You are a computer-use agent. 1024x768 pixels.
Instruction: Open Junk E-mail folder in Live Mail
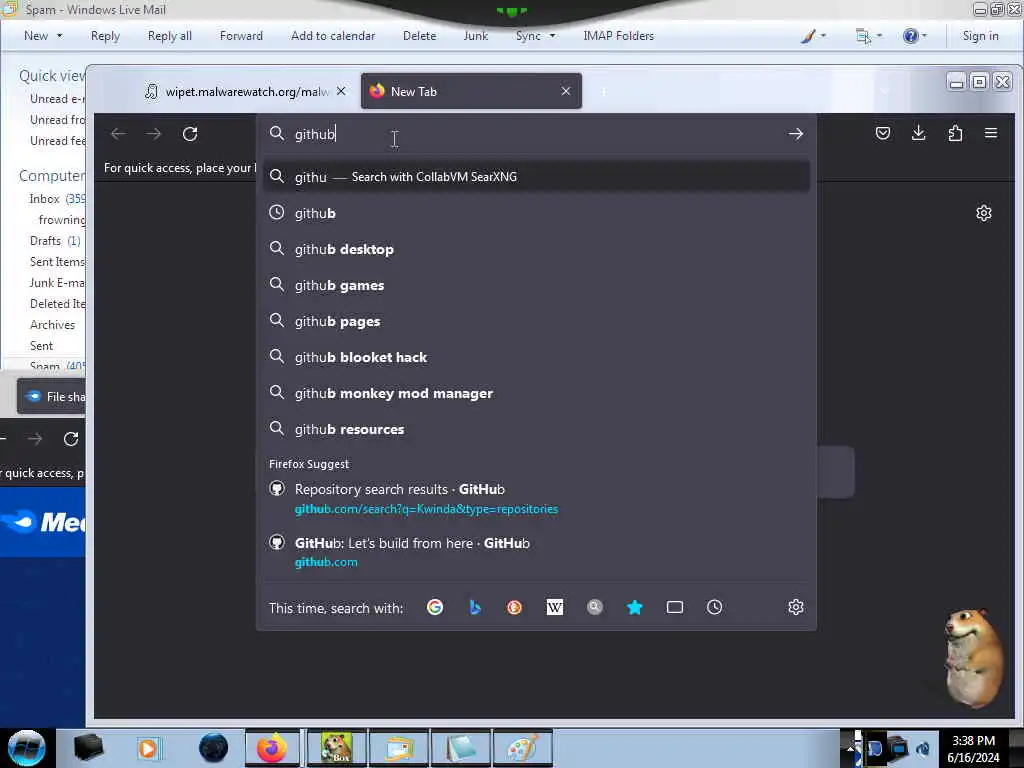57,283
